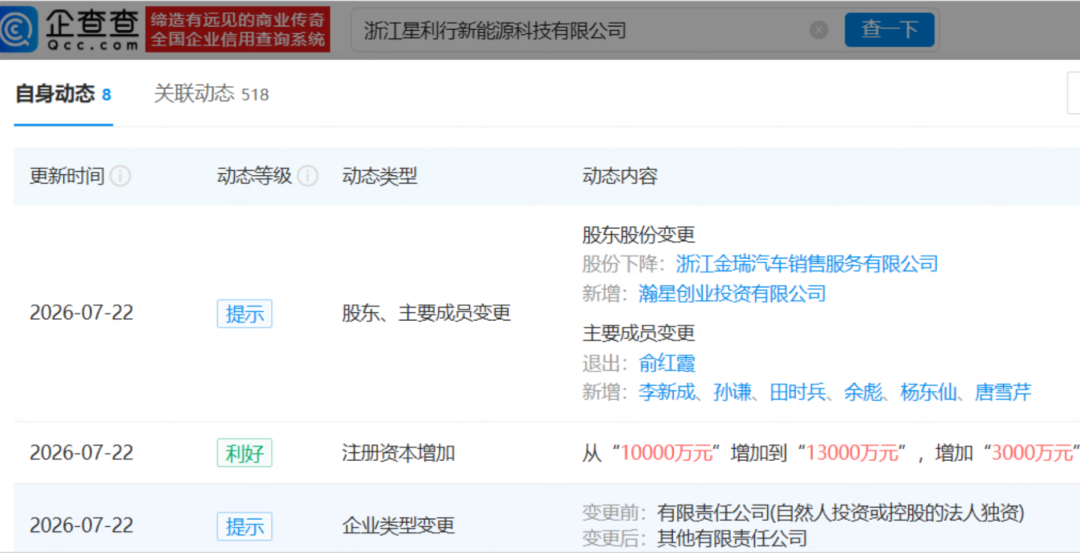Click 动态类型 column header
Screen dimensions: 1080x553
click(x=380, y=176)
